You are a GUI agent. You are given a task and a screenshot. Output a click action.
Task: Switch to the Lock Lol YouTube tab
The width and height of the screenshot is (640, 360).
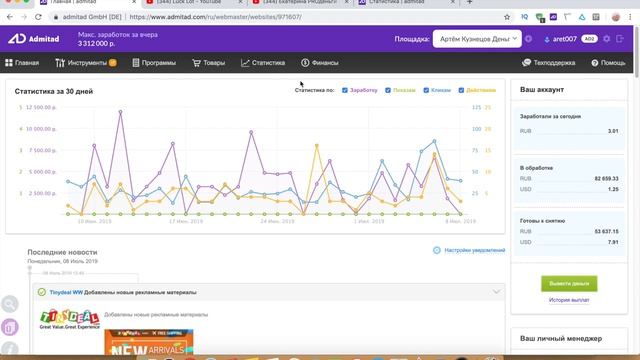coord(194,2)
